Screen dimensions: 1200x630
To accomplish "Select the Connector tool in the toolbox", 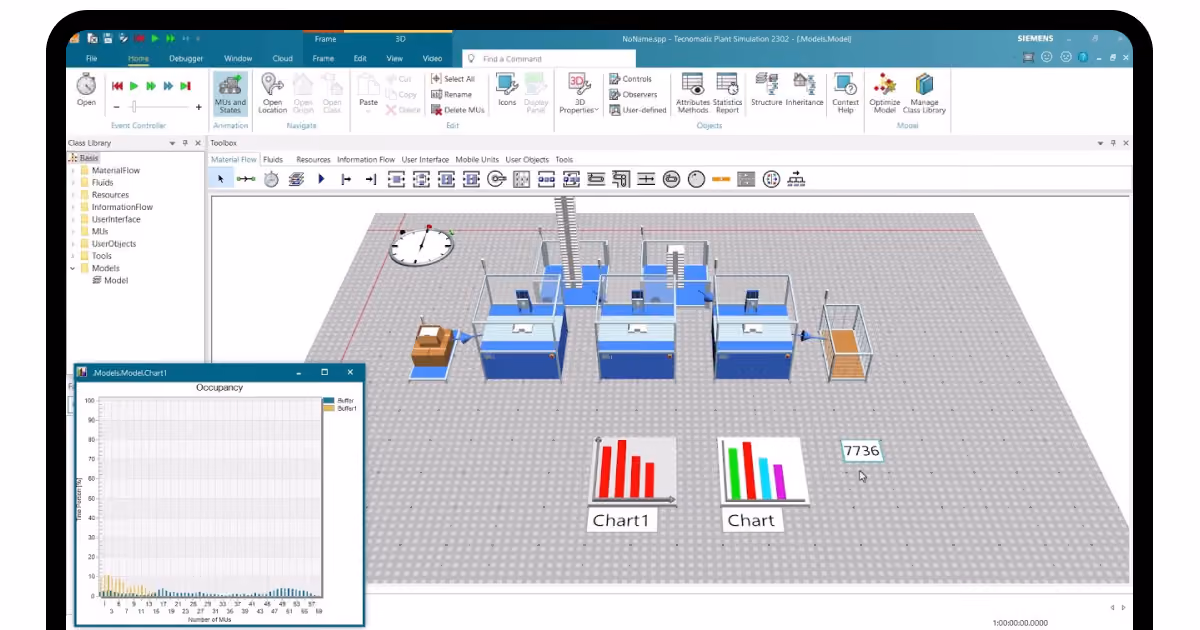I will [246, 179].
